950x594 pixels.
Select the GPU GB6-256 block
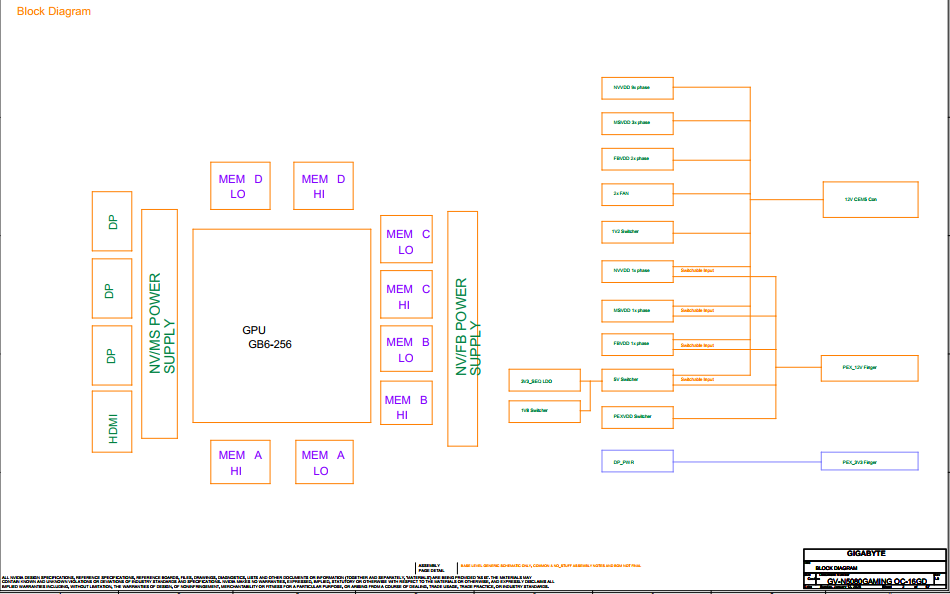(x=282, y=325)
